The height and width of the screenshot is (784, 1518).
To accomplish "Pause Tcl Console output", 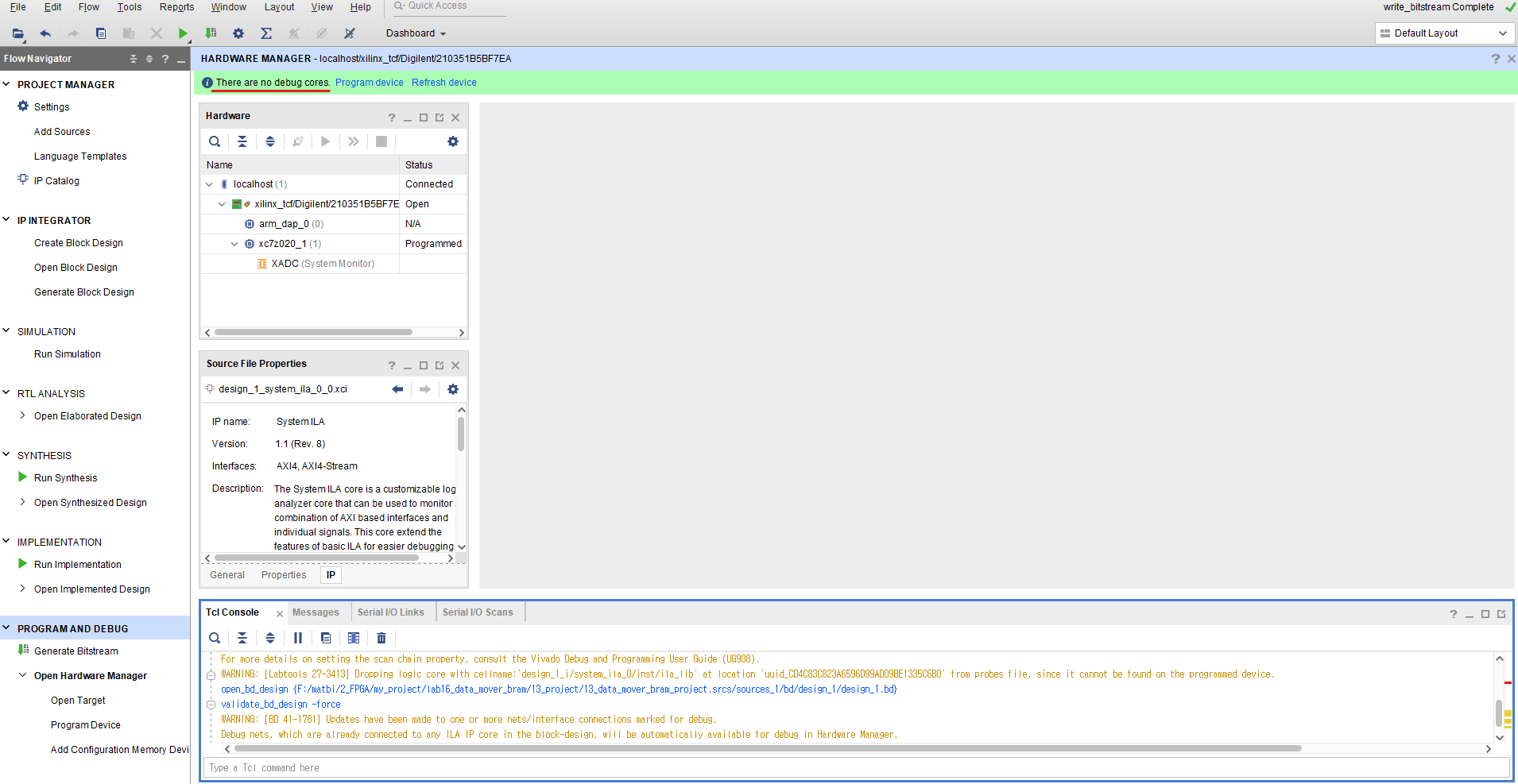I will point(298,638).
